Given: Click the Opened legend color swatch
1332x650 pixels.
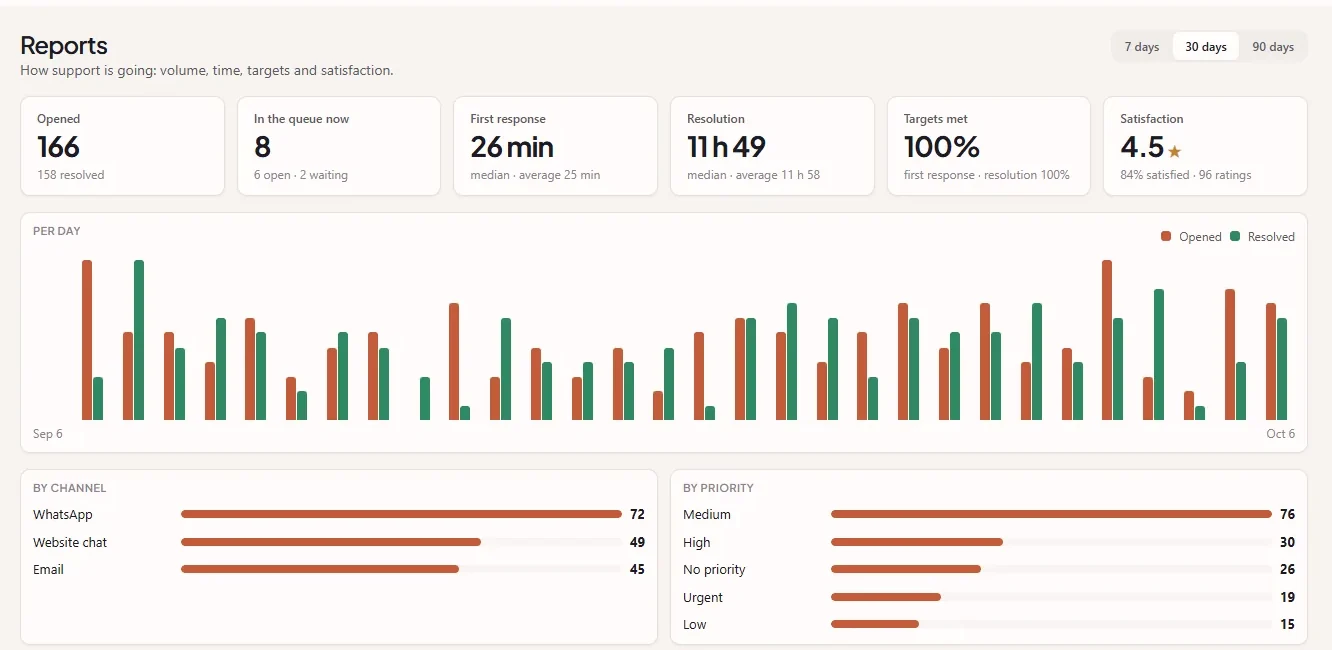Looking at the screenshot, I should click(x=1166, y=237).
